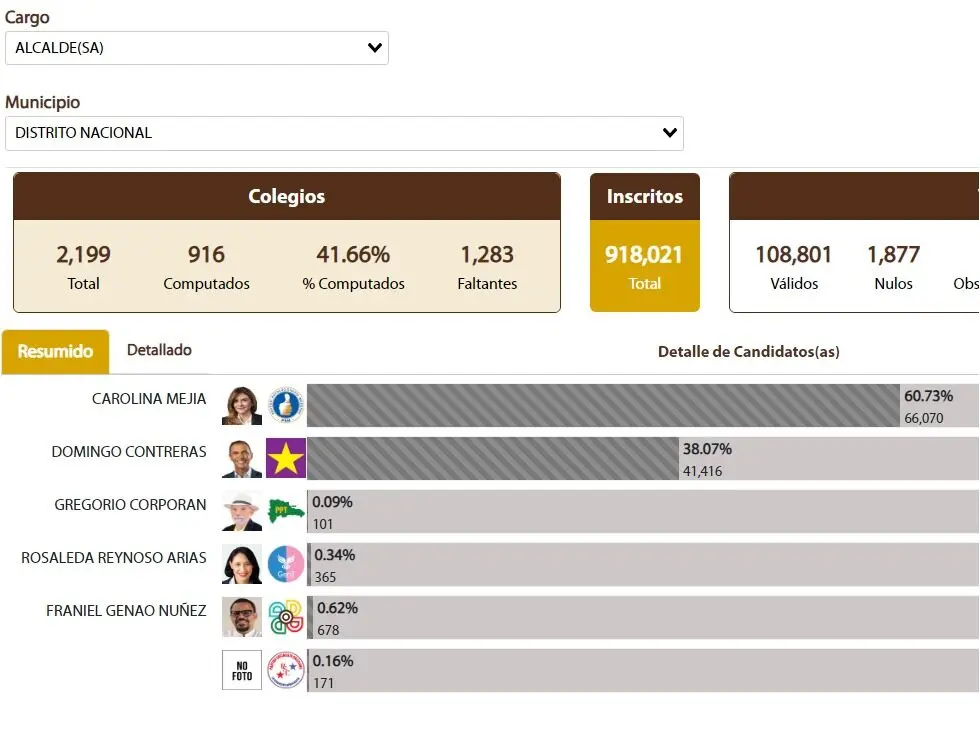Image resolution: width=980 pixels, height=744 pixels.
Task: Click the candidate name CAROLINA MEJIA
Action: coord(149,398)
